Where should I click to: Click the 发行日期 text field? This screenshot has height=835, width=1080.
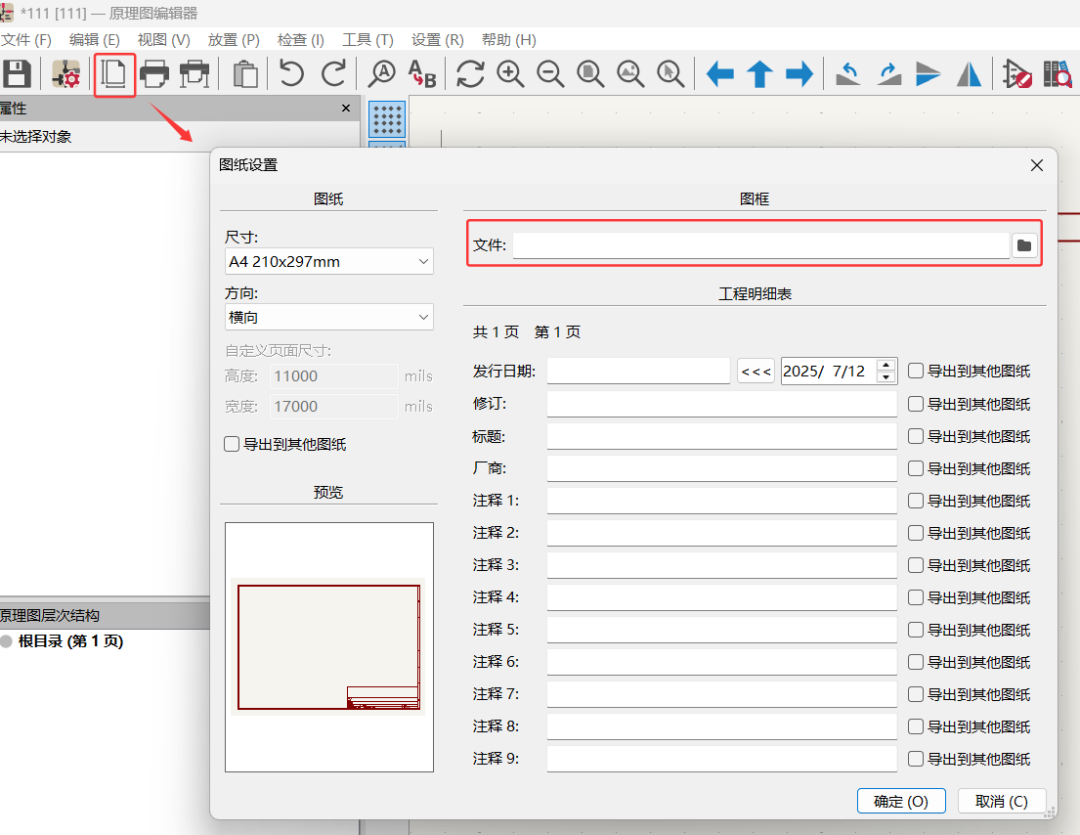638,371
